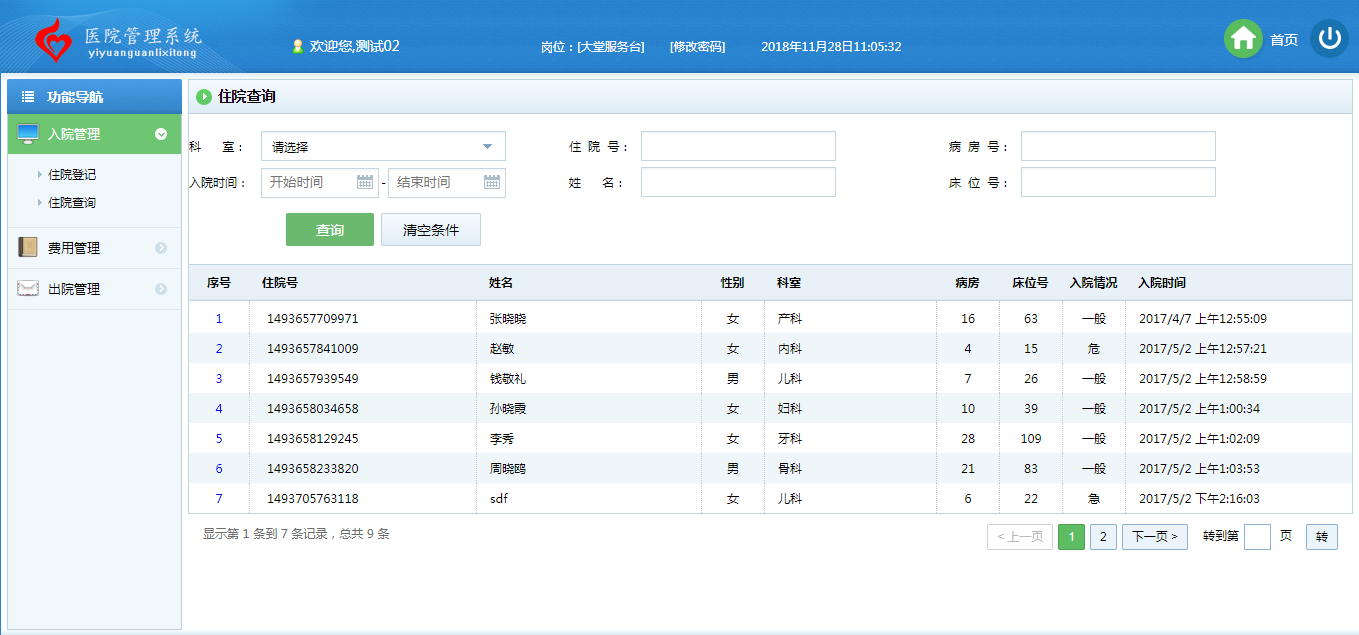This screenshot has width=1359, height=635.
Task: Collapse the 入院管理 chevron
Action: [161, 134]
